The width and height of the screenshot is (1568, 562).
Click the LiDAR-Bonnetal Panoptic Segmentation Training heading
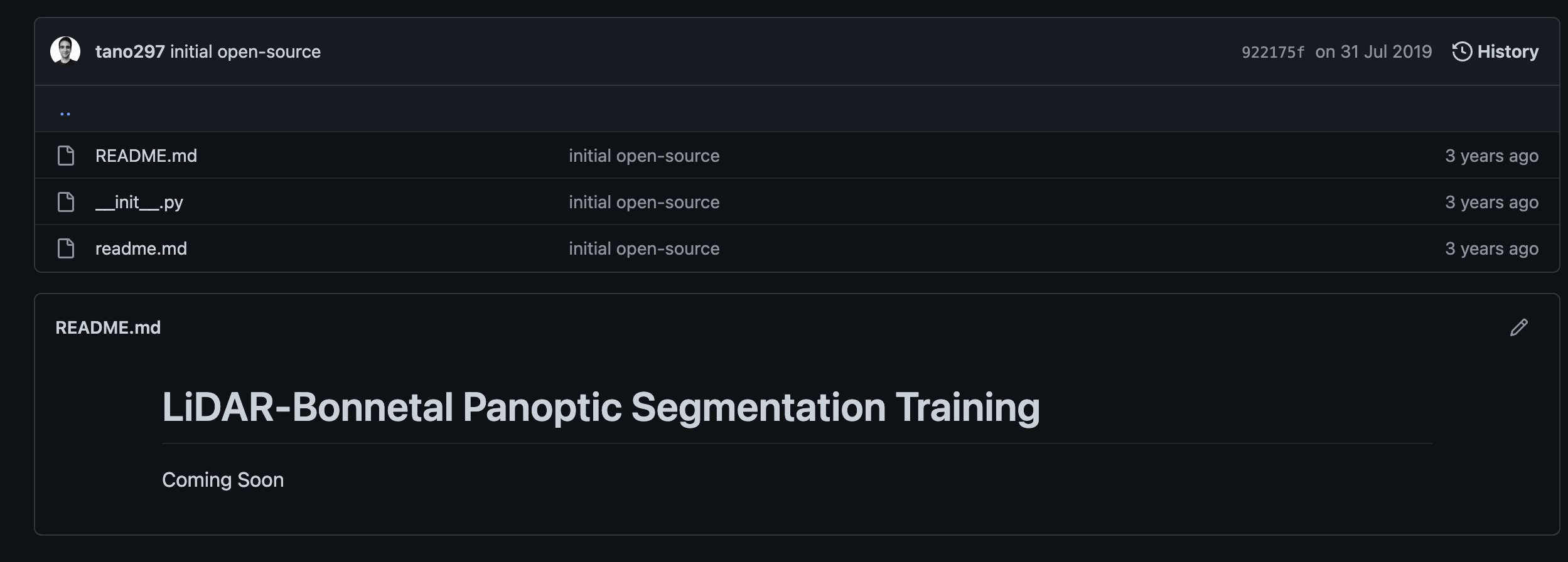(x=601, y=407)
